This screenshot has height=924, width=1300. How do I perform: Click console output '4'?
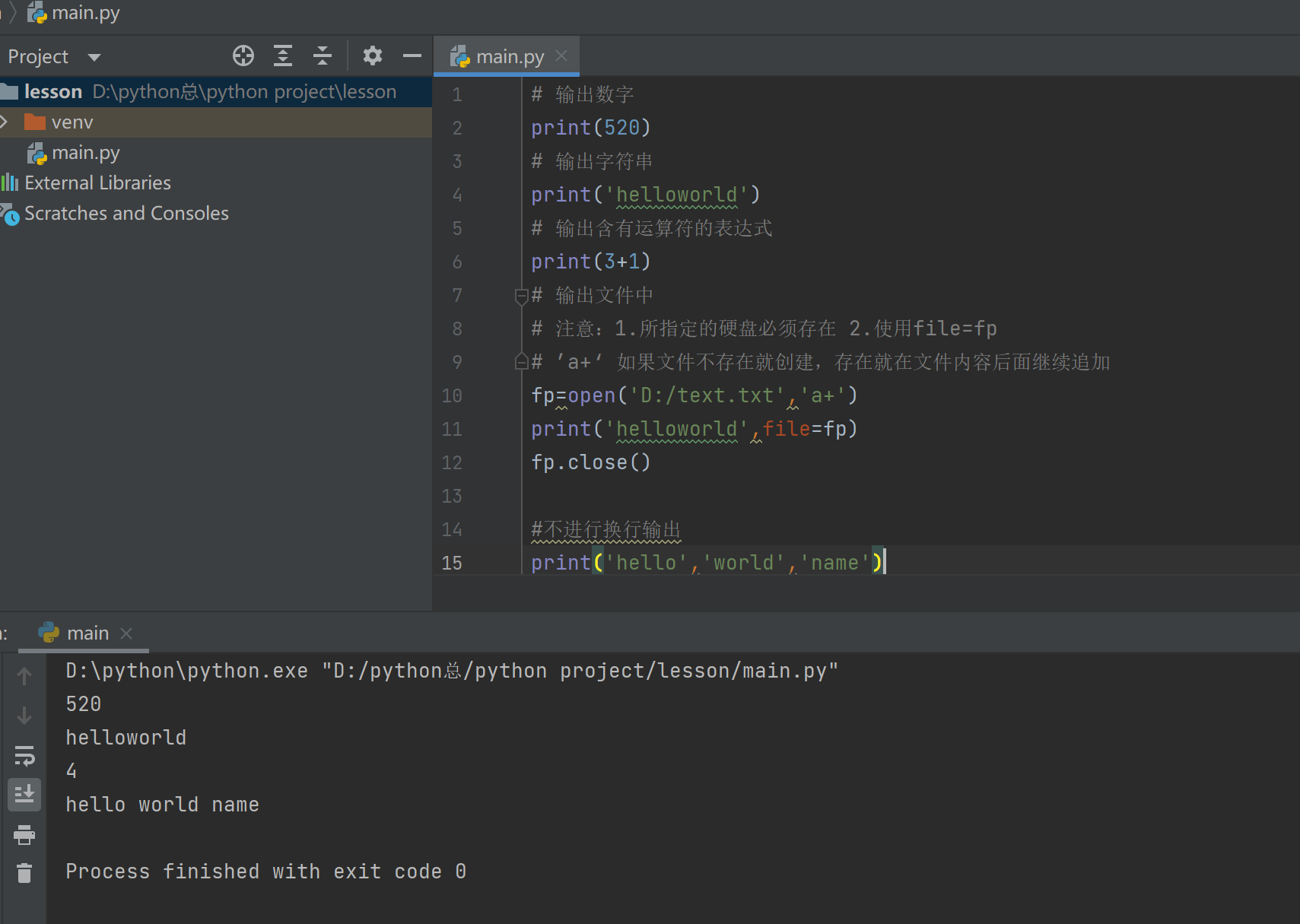coord(72,771)
